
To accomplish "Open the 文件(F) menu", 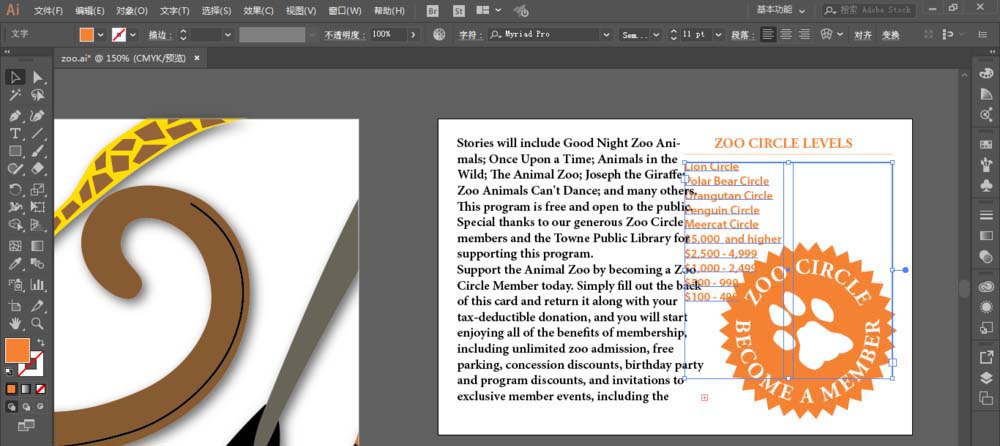I will pyautogui.click(x=48, y=11).
